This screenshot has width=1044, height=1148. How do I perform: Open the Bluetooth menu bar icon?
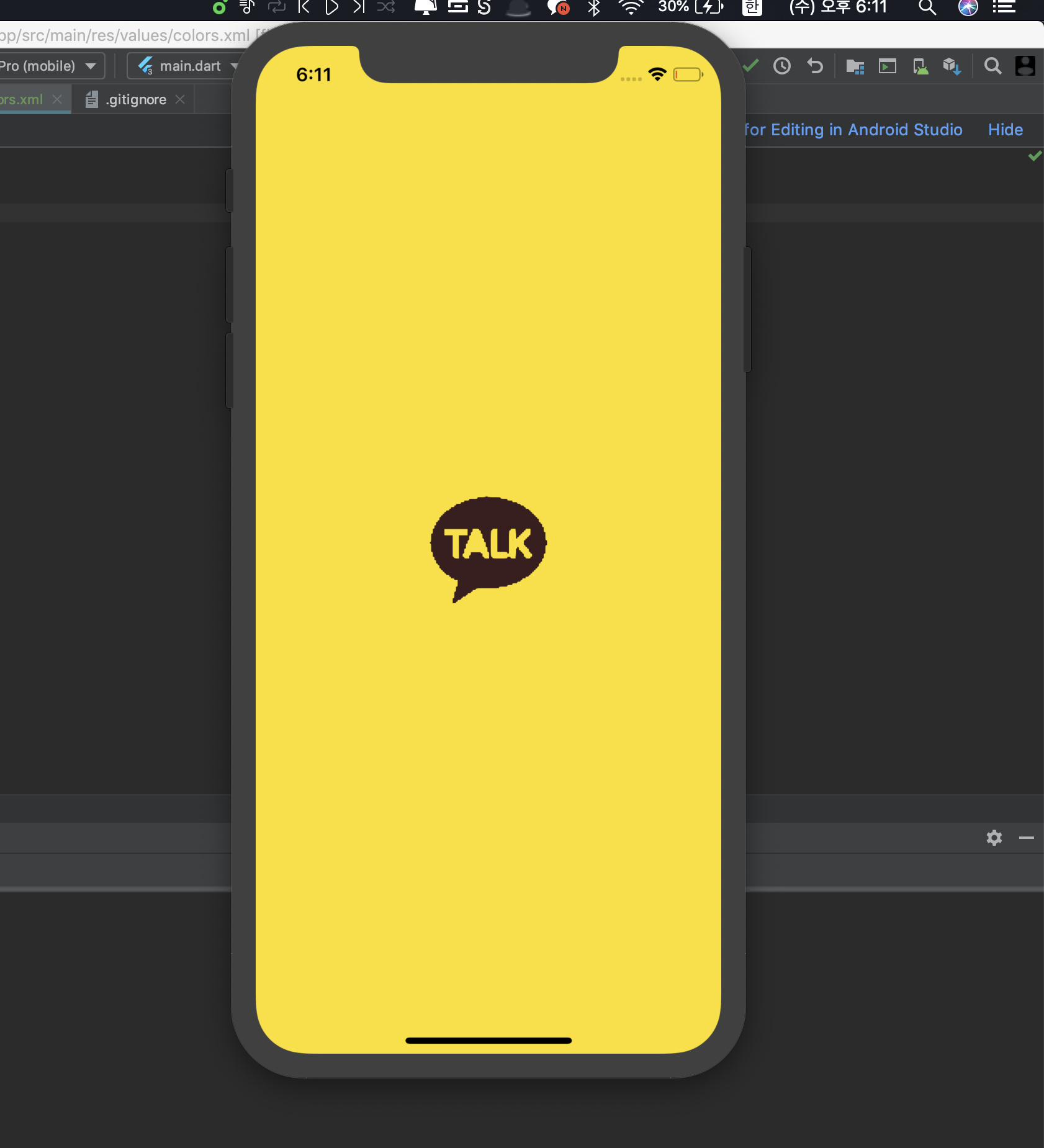pos(594,7)
